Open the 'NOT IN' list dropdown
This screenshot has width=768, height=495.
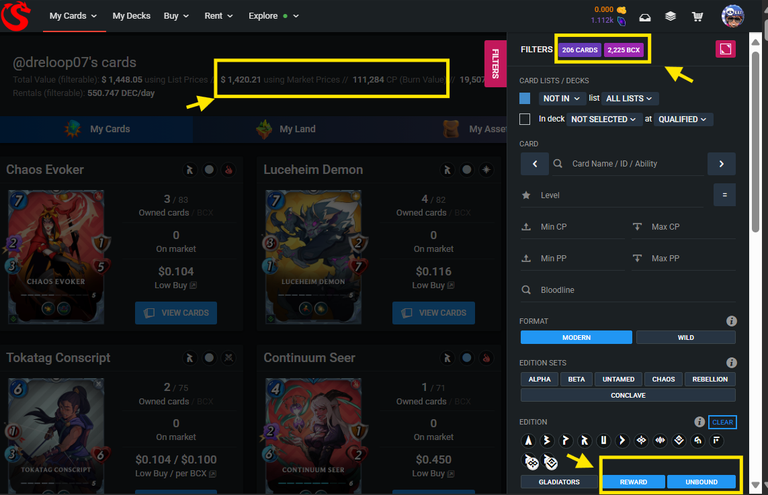pos(561,98)
